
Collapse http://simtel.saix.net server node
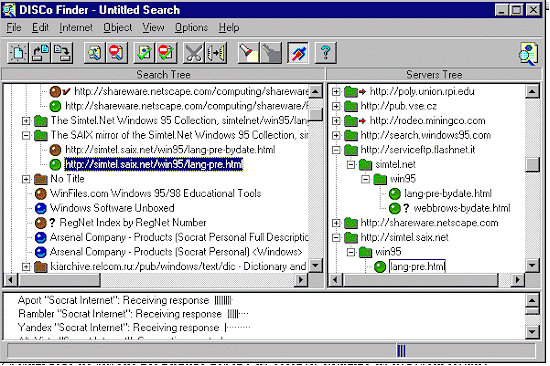click(336, 238)
